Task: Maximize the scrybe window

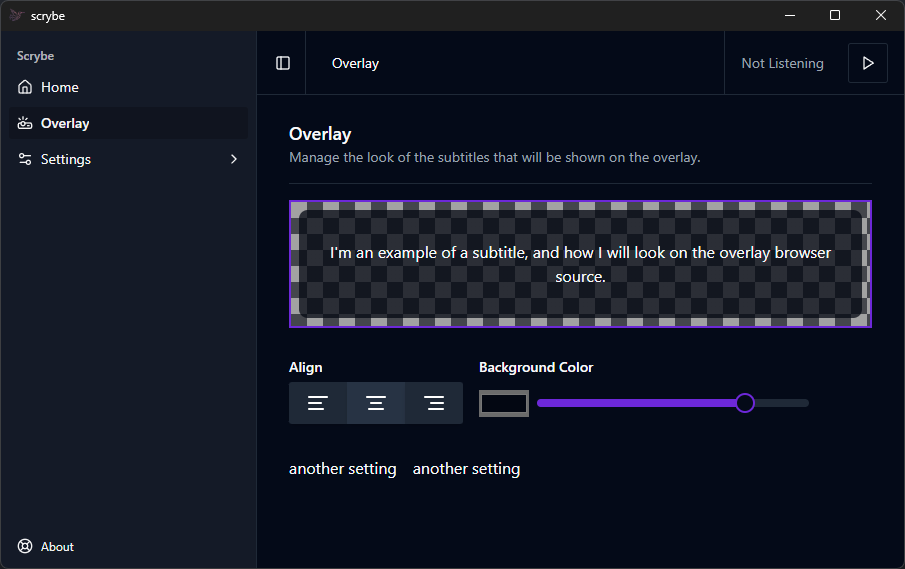Action: (835, 16)
